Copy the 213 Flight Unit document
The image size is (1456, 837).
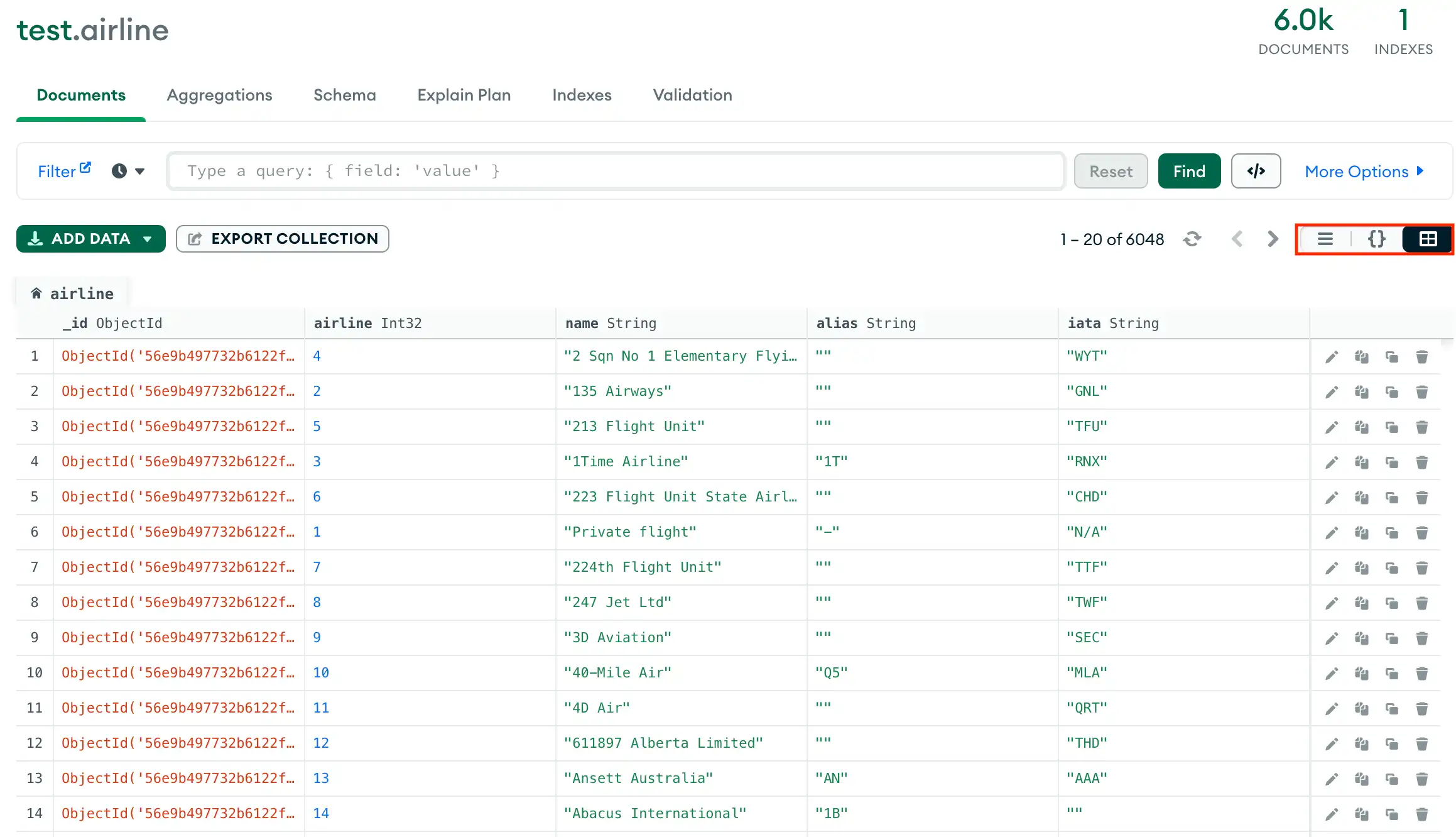tap(1361, 427)
